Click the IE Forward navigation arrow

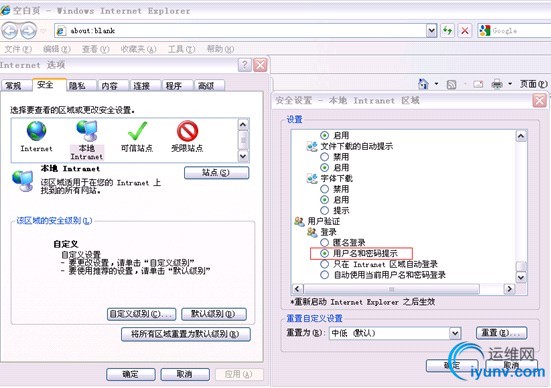coord(28,31)
